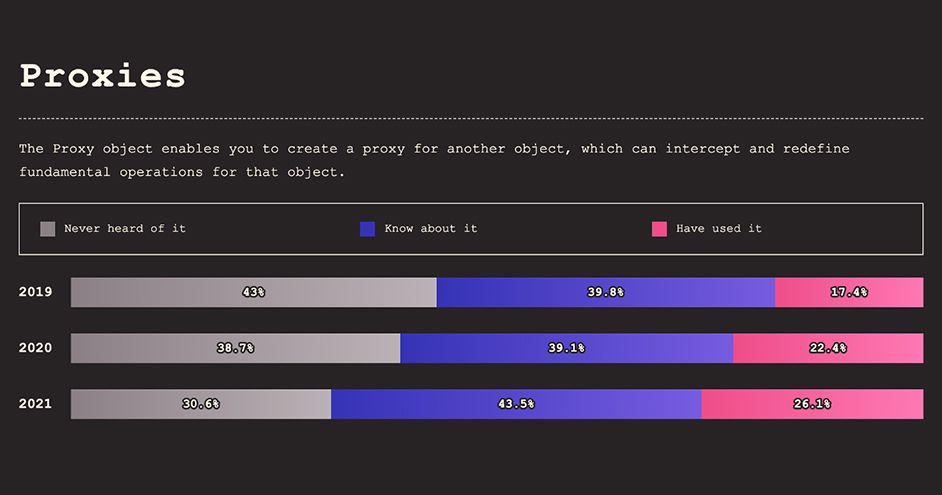
Task: Pick the 2021 pink 26.1% bar segment
Action: coord(811,404)
